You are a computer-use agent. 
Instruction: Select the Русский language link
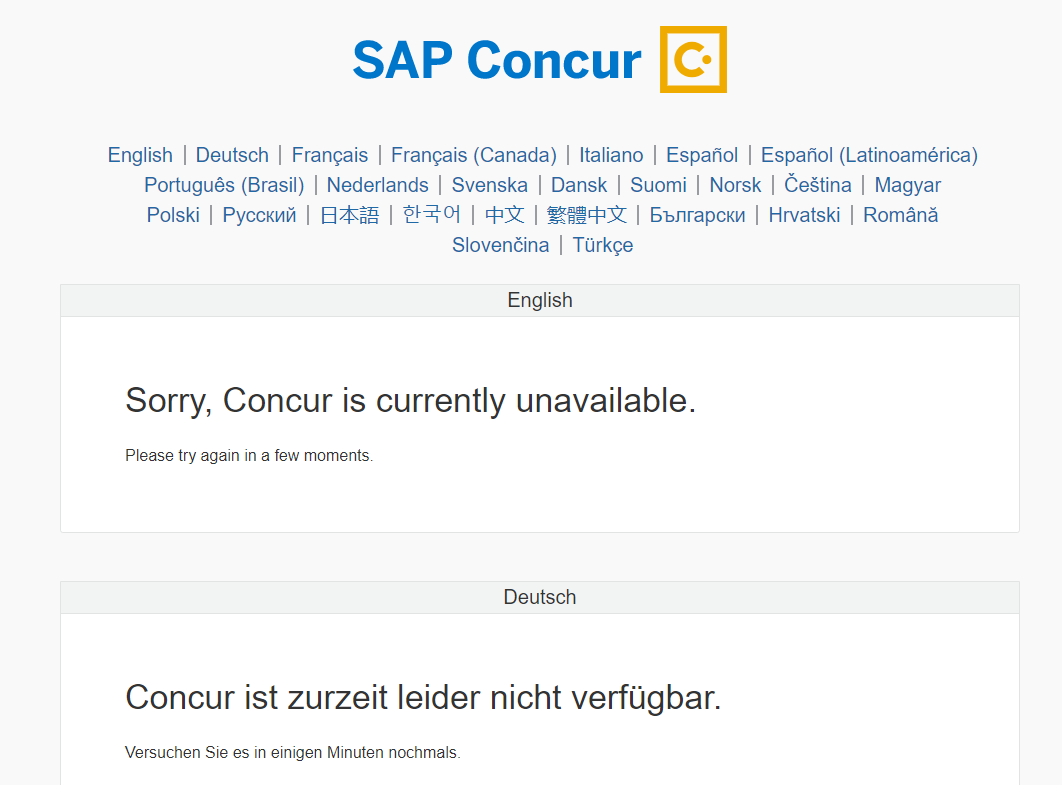(x=259, y=215)
